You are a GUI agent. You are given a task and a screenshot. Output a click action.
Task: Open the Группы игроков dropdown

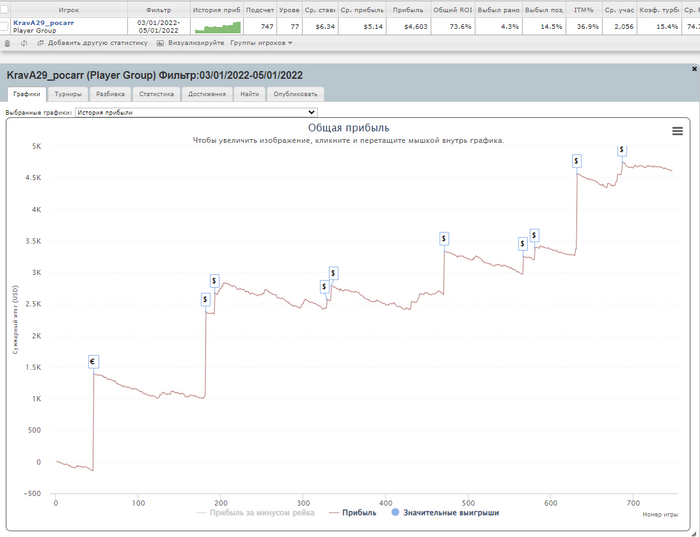(261, 43)
